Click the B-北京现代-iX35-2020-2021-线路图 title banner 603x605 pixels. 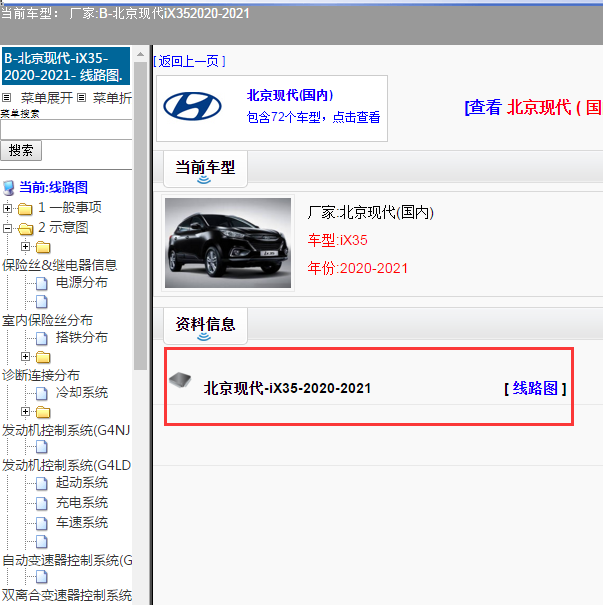tap(66, 66)
